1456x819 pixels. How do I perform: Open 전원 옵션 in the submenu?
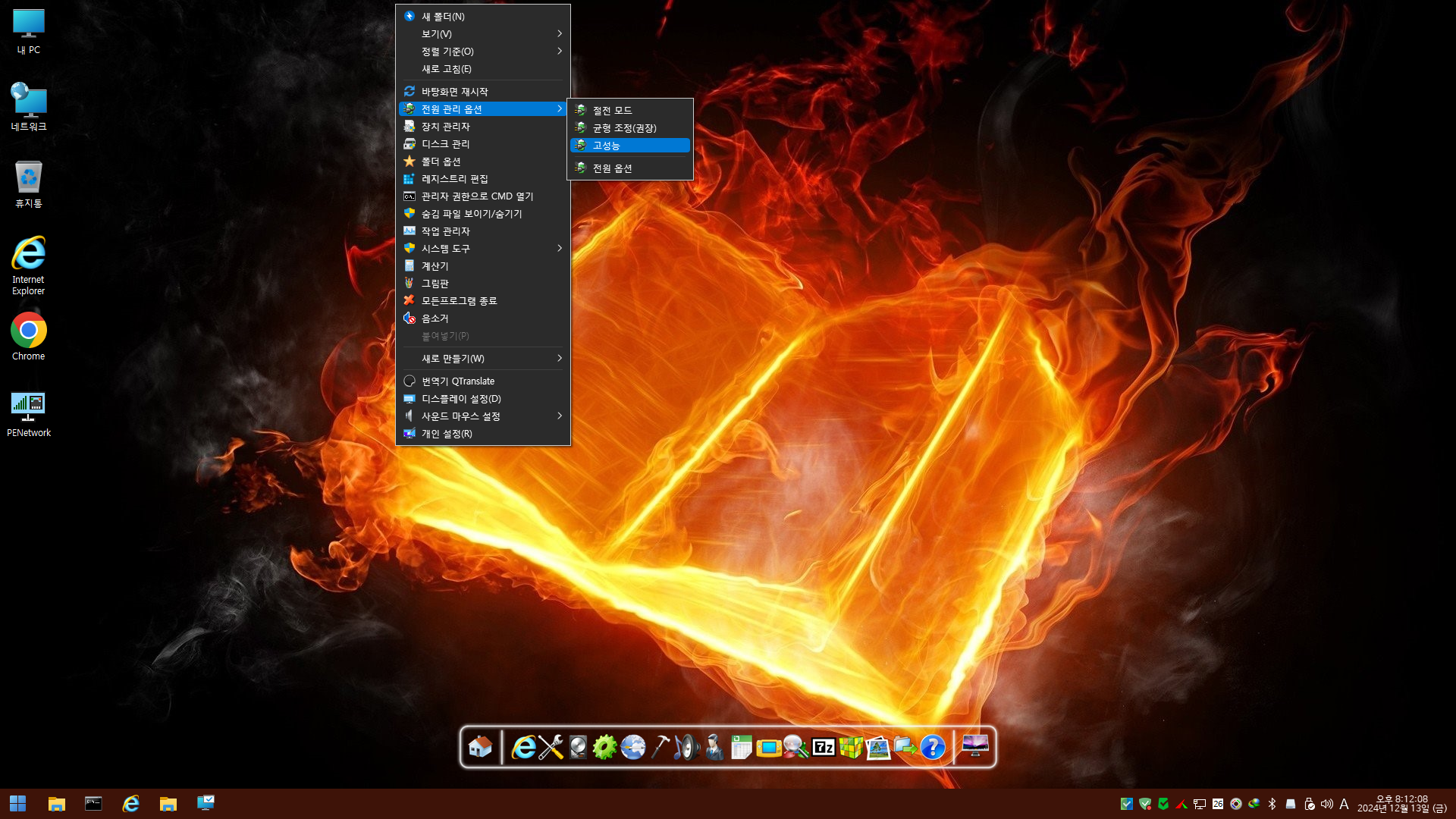point(630,168)
